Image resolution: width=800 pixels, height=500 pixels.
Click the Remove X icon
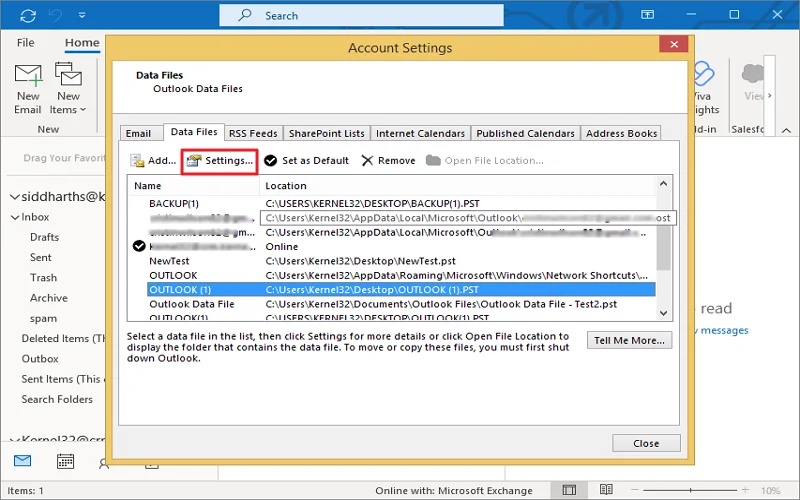pos(367,161)
